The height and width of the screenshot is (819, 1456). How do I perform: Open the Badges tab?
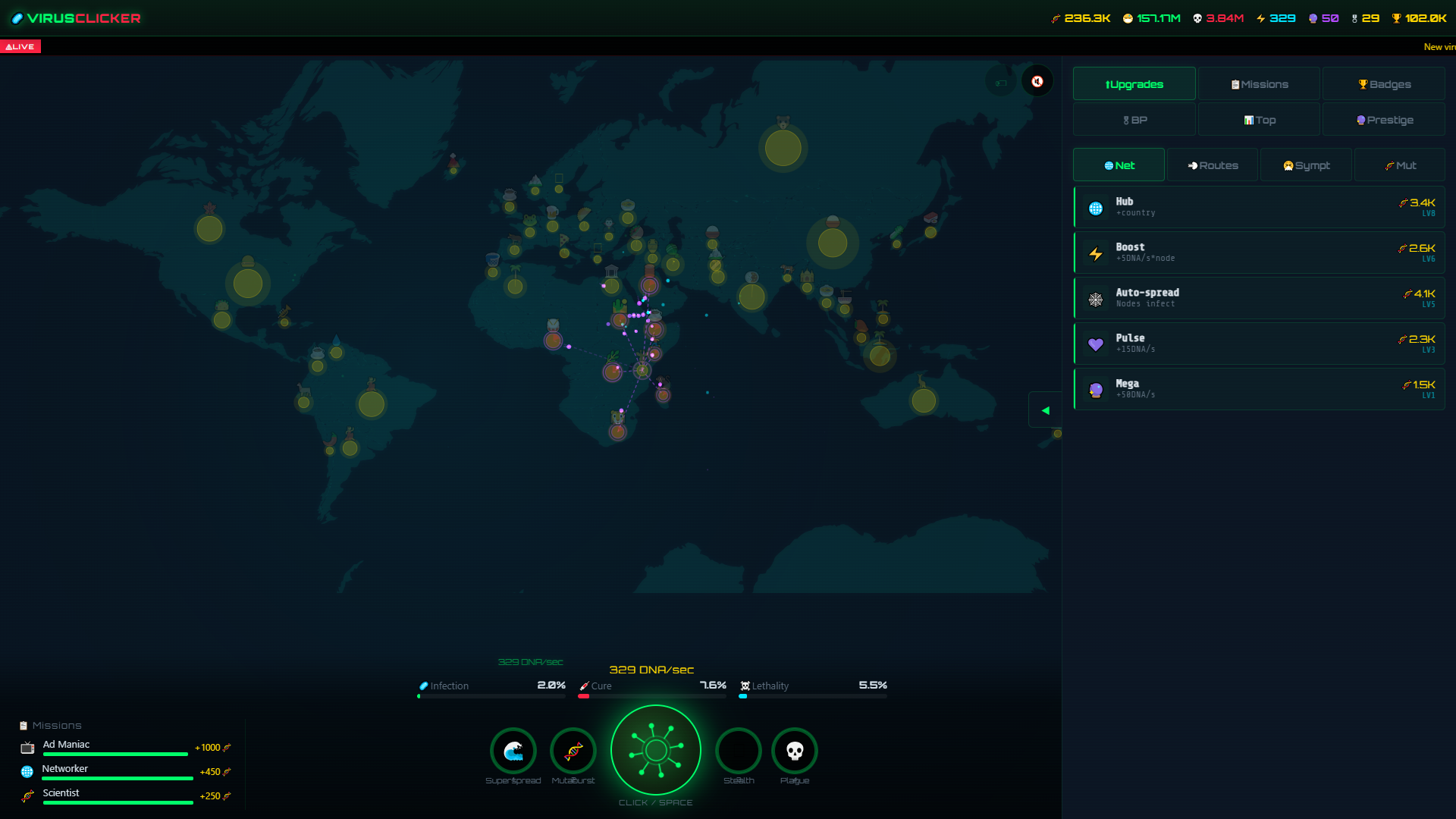[x=1383, y=83]
